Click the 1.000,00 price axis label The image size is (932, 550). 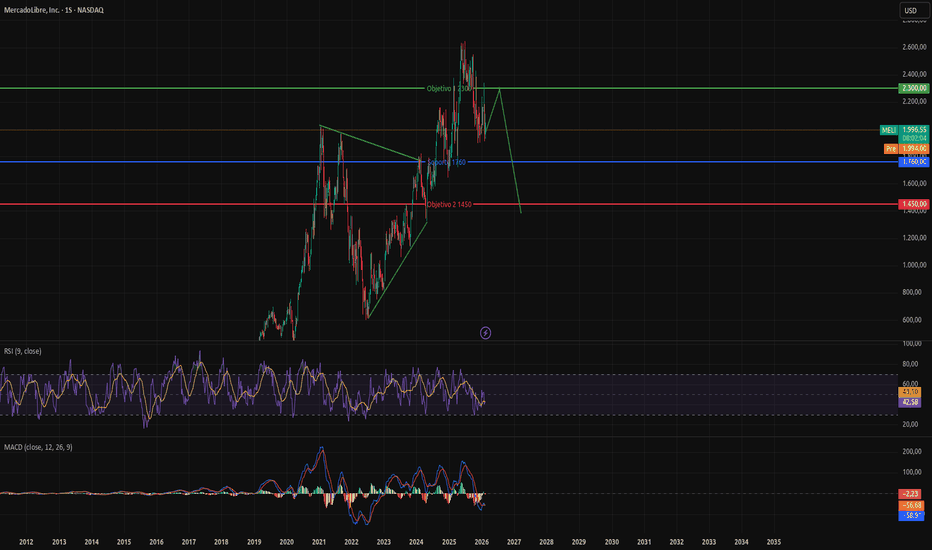click(x=914, y=265)
